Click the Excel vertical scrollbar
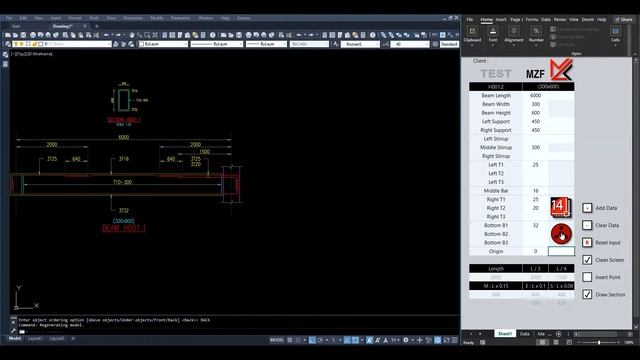 click(x=635, y=192)
